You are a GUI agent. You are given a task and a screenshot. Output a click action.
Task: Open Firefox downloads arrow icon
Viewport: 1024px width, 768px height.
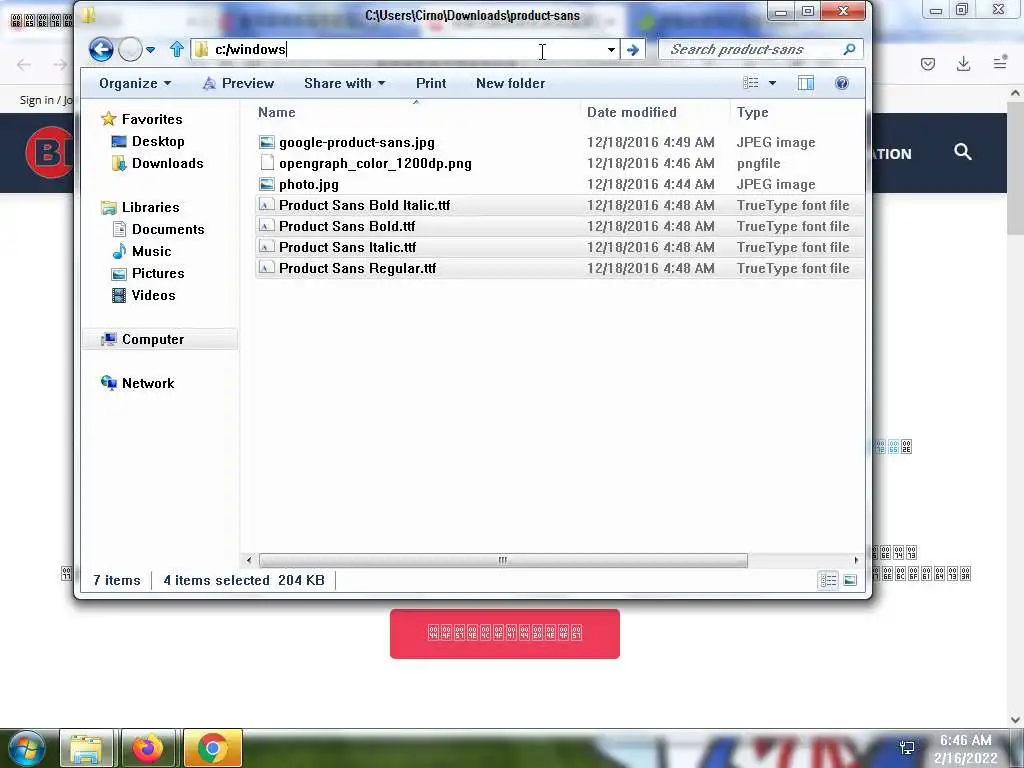point(963,63)
